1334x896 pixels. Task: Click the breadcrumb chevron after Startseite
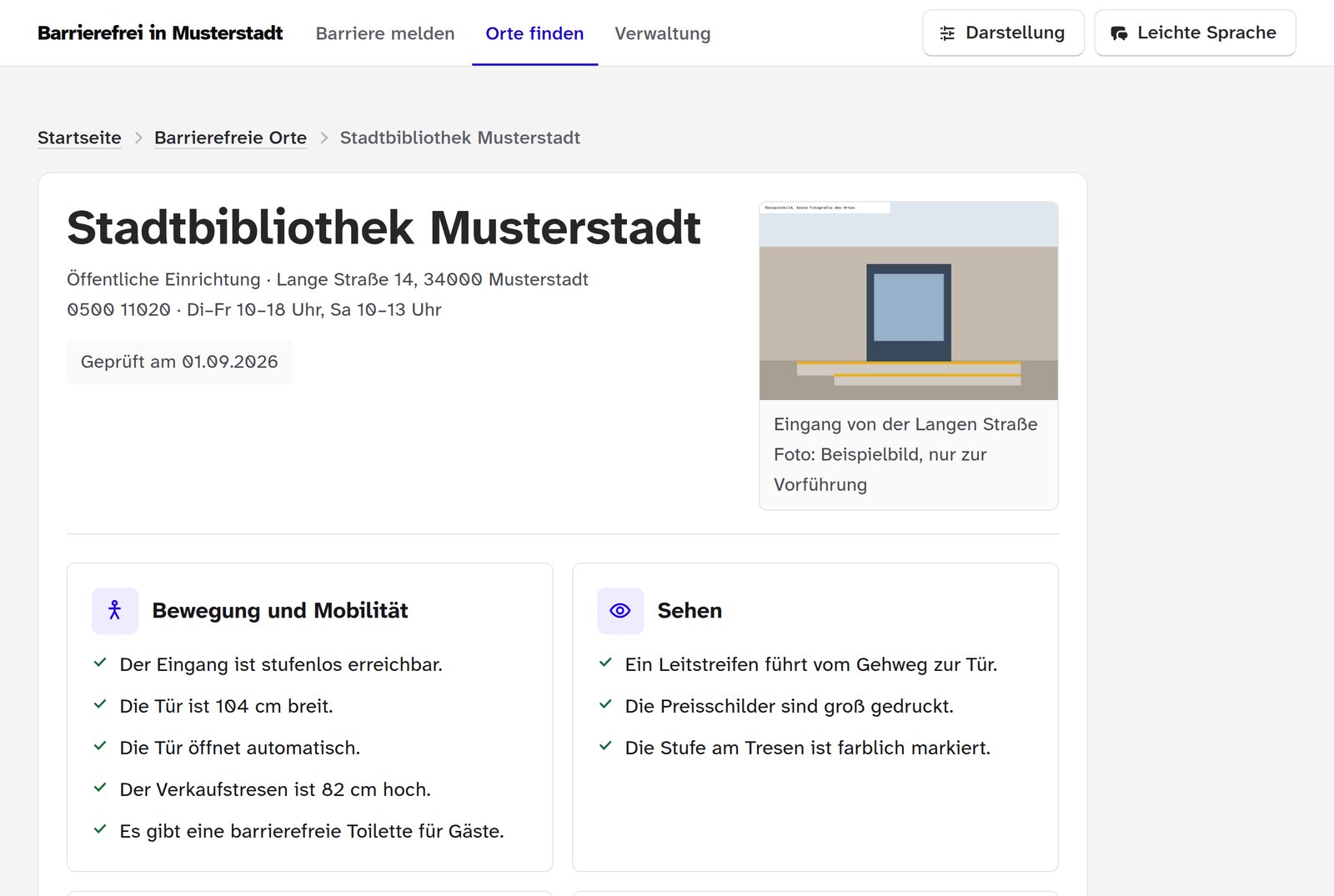[x=138, y=138]
